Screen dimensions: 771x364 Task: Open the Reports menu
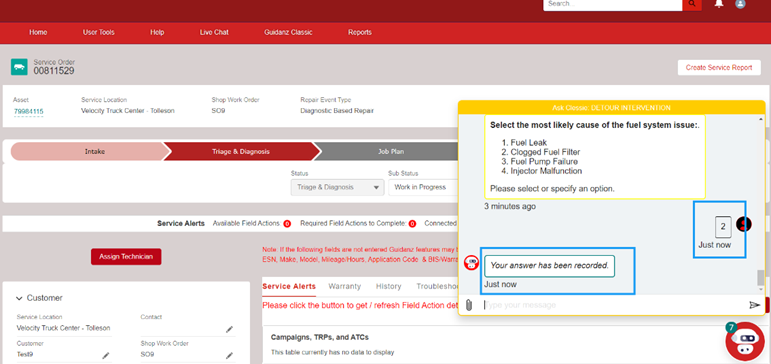pyautogui.click(x=360, y=32)
